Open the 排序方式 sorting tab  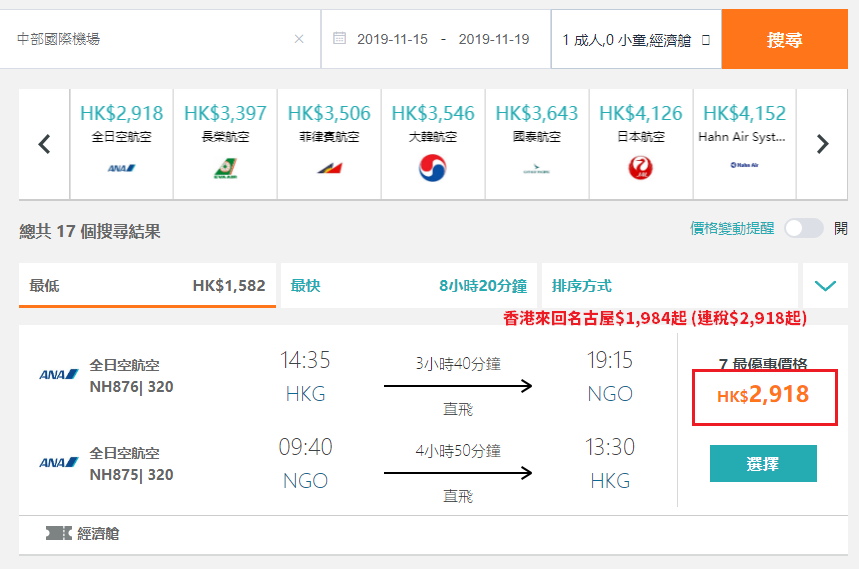point(669,285)
